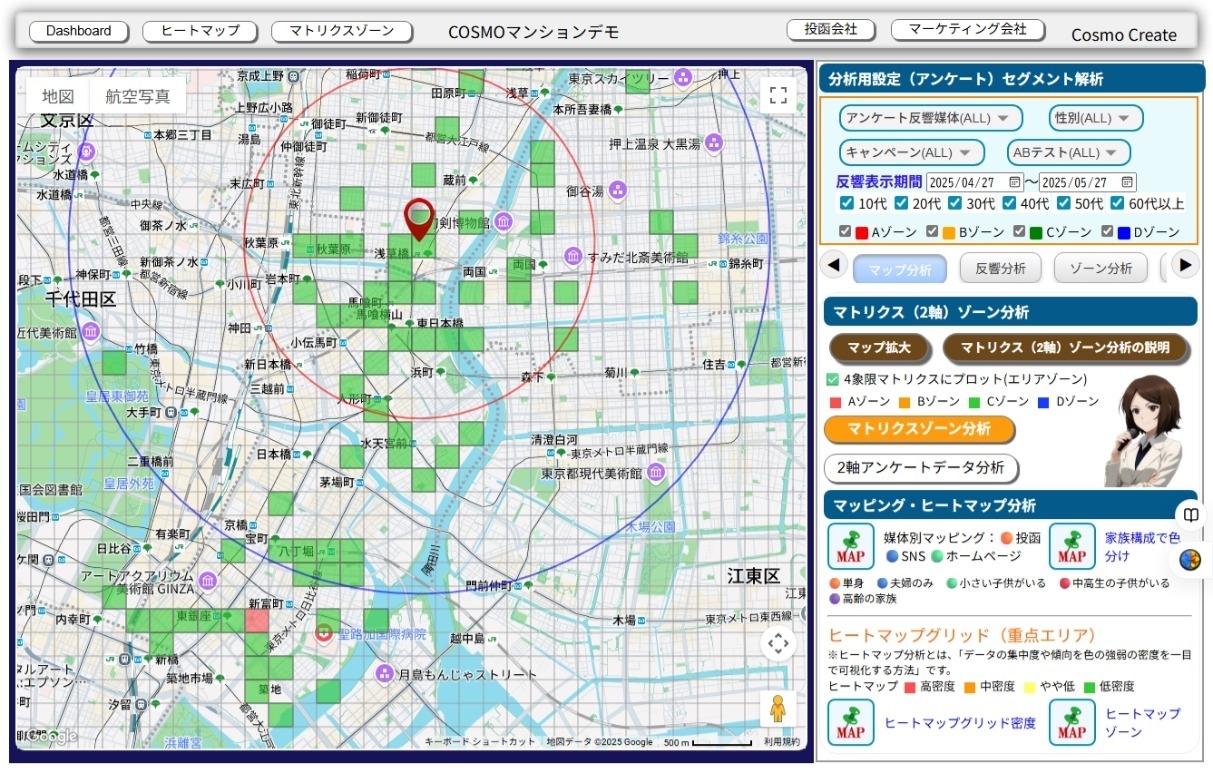Image resolution: width=1213 pixels, height=771 pixels.
Task: Open the ABテスト(ALL) dropdown
Action: pos(1068,153)
